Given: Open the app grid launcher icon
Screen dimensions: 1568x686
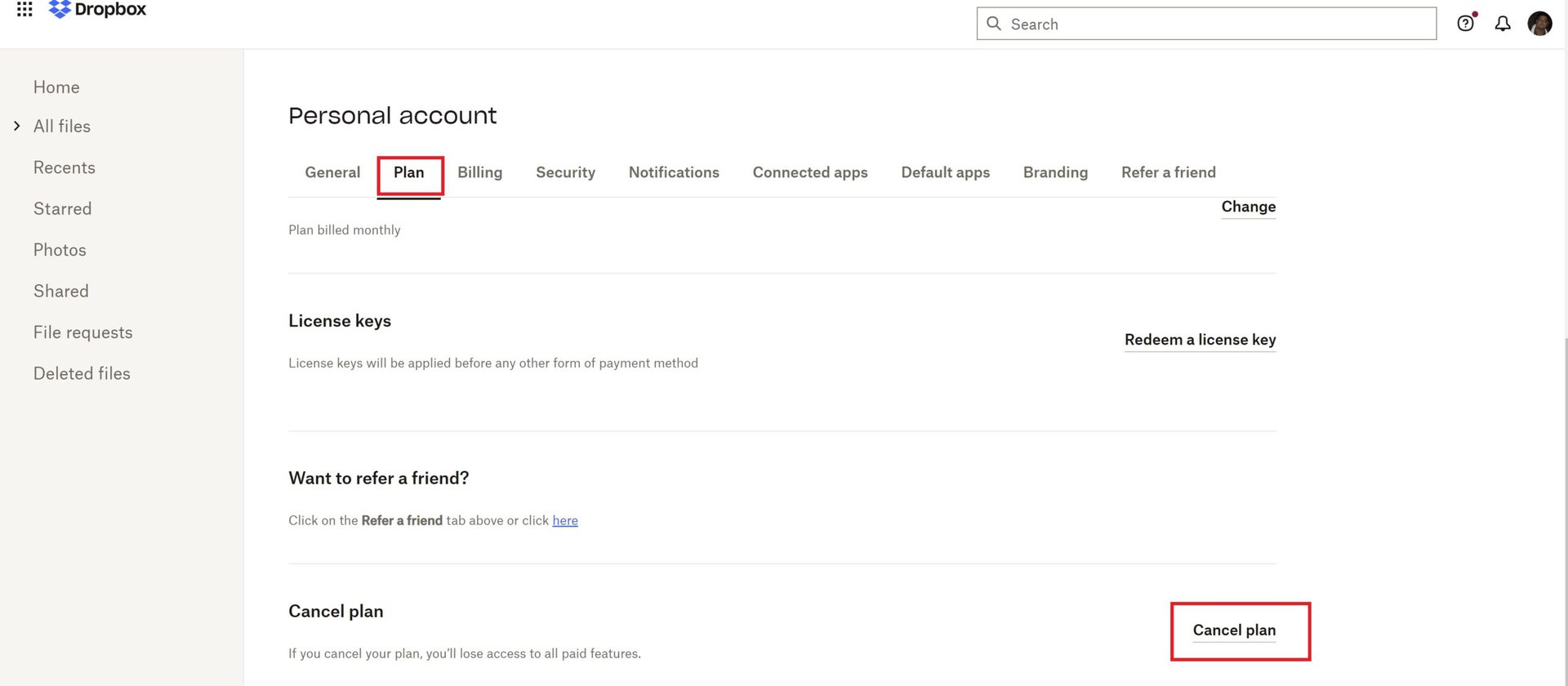Looking at the screenshot, I should [x=24, y=9].
